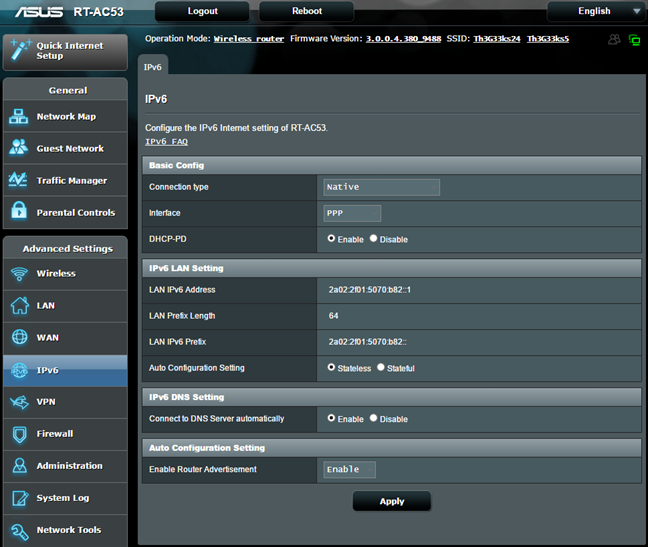Click the Basic Config section header

(392, 165)
